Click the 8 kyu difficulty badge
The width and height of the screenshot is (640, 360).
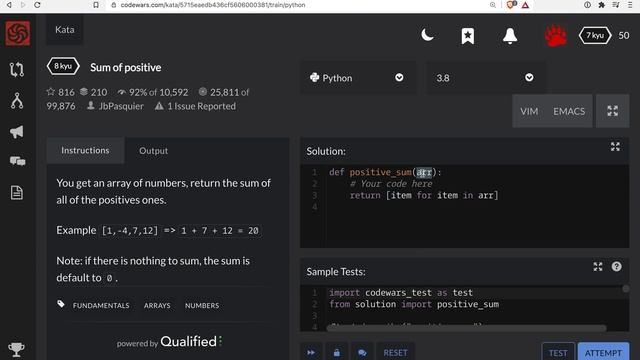[x=63, y=66]
